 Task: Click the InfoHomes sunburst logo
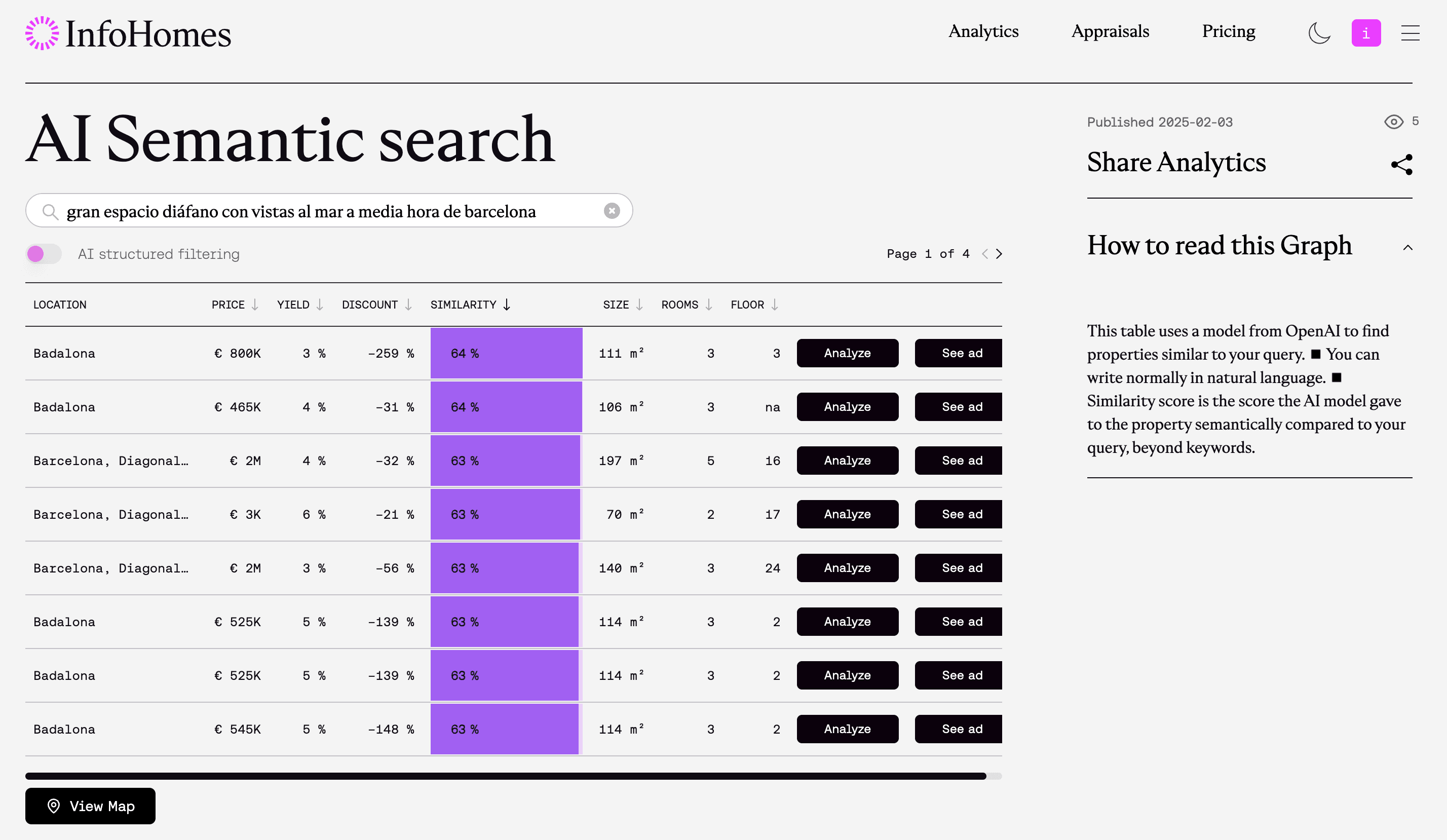pos(42,33)
